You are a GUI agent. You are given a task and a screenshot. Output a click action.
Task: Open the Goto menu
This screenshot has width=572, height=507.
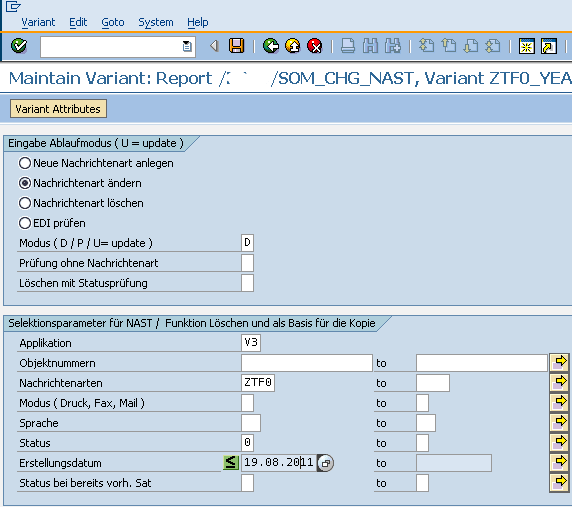pyautogui.click(x=113, y=22)
